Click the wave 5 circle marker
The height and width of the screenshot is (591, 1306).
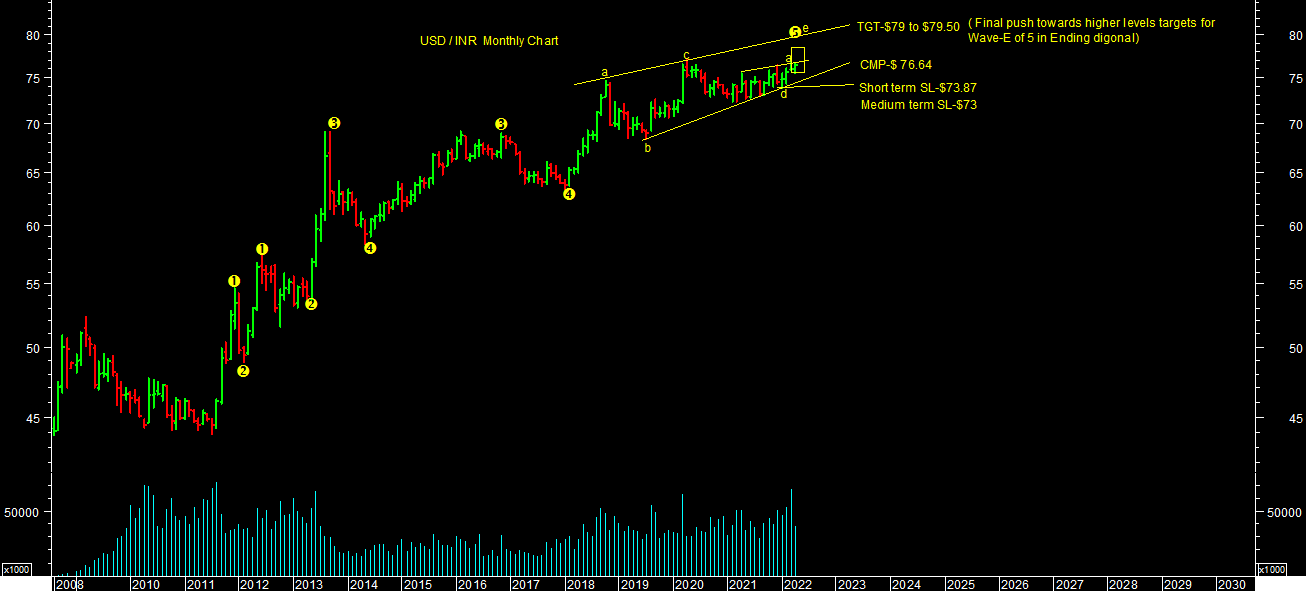point(795,32)
